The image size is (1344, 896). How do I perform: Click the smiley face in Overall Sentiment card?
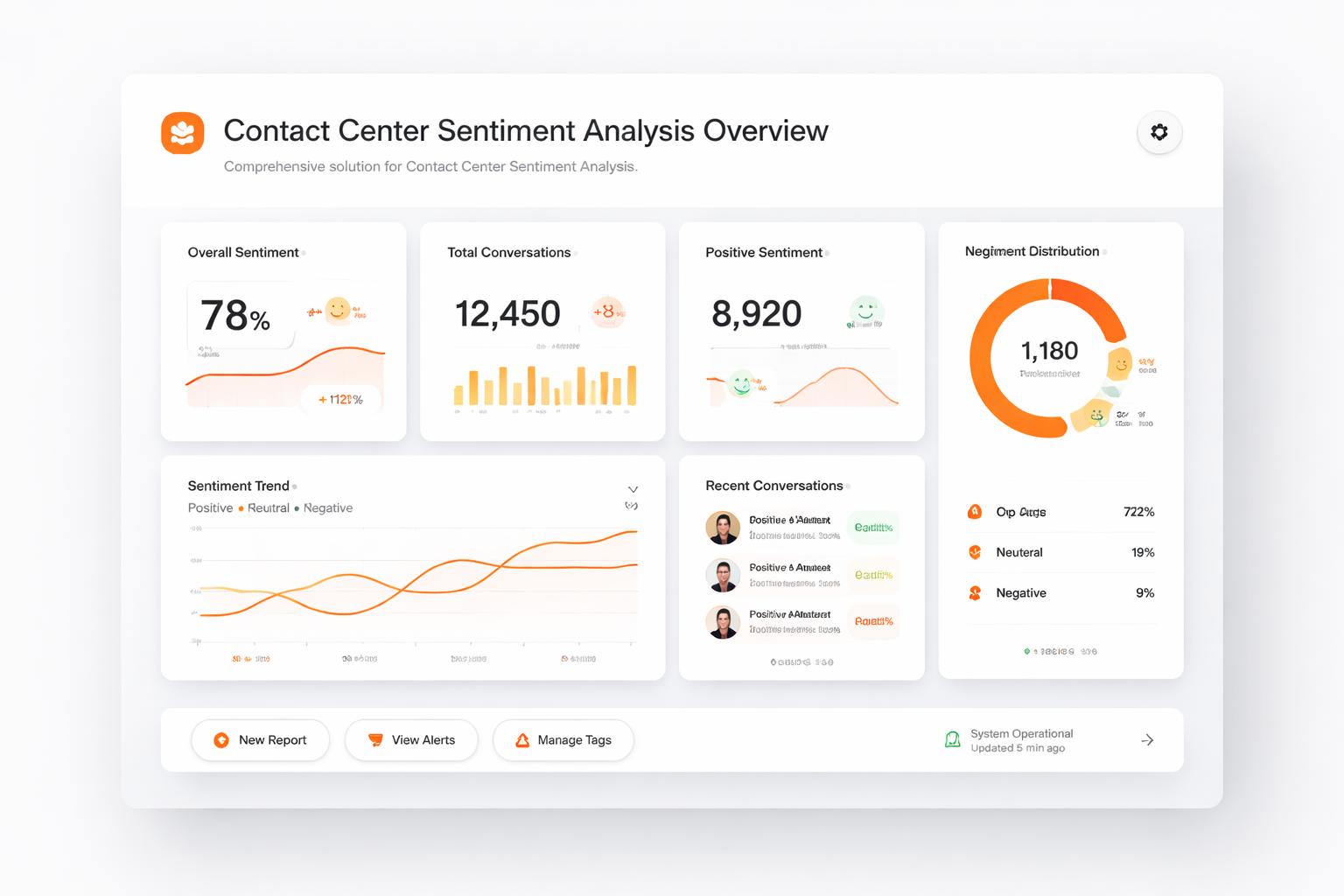[338, 309]
